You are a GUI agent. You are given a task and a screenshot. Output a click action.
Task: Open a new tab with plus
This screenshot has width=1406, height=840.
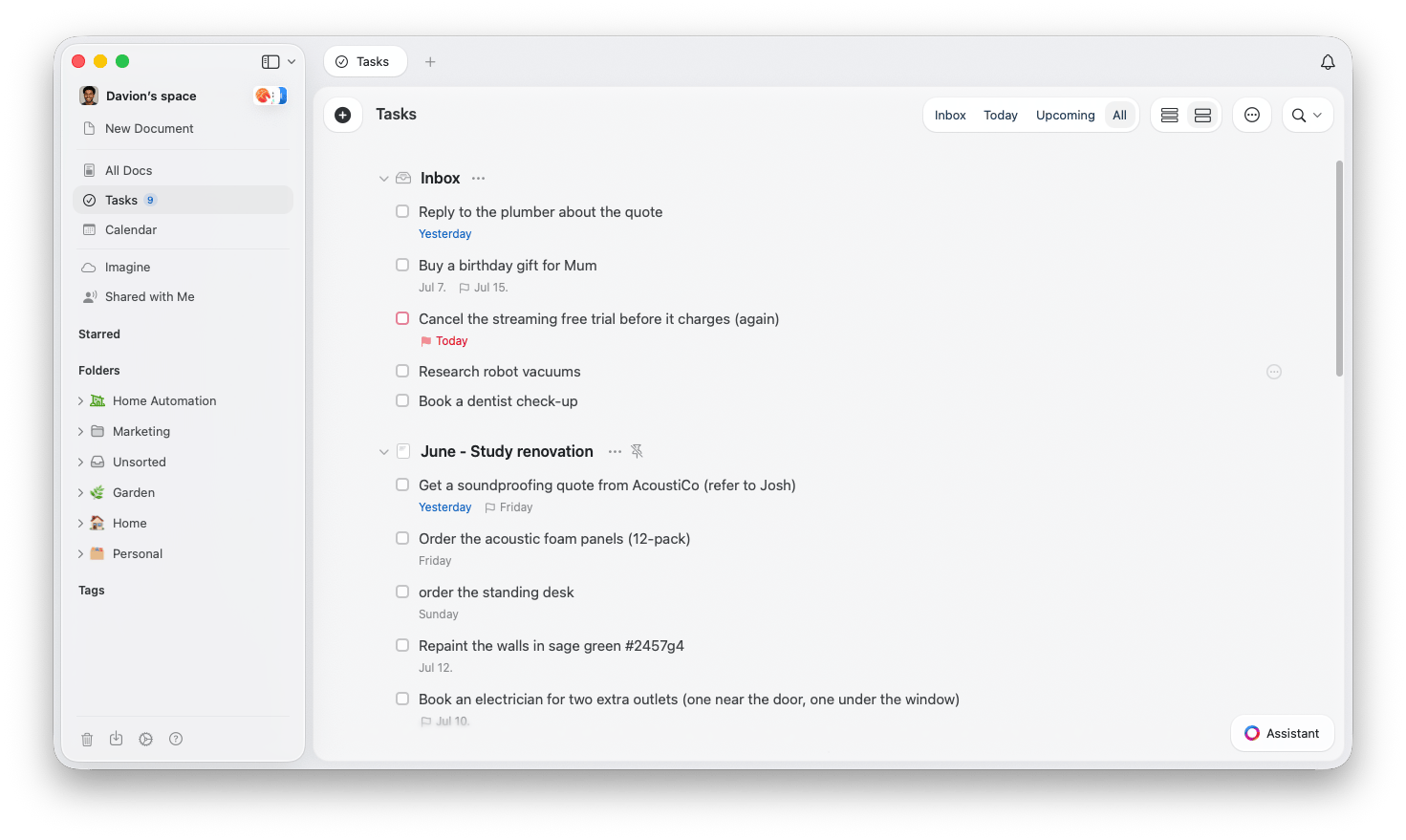[x=430, y=61]
